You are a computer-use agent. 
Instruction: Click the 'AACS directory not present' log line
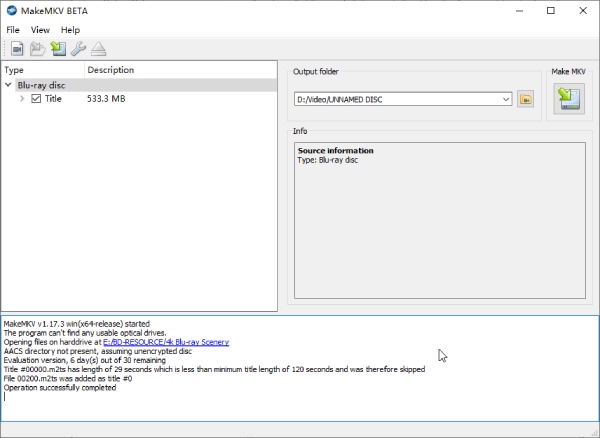[x=98, y=351]
